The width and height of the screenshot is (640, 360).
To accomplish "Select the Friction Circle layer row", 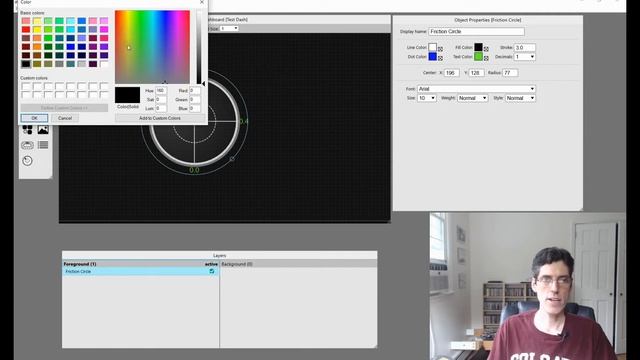I will click(140, 271).
